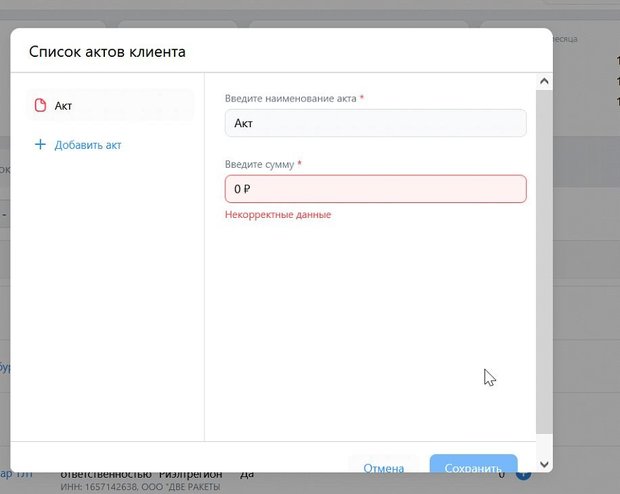Click the plus icon next to Добавить акт
The height and width of the screenshot is (494, 620).
pos(41,145)
